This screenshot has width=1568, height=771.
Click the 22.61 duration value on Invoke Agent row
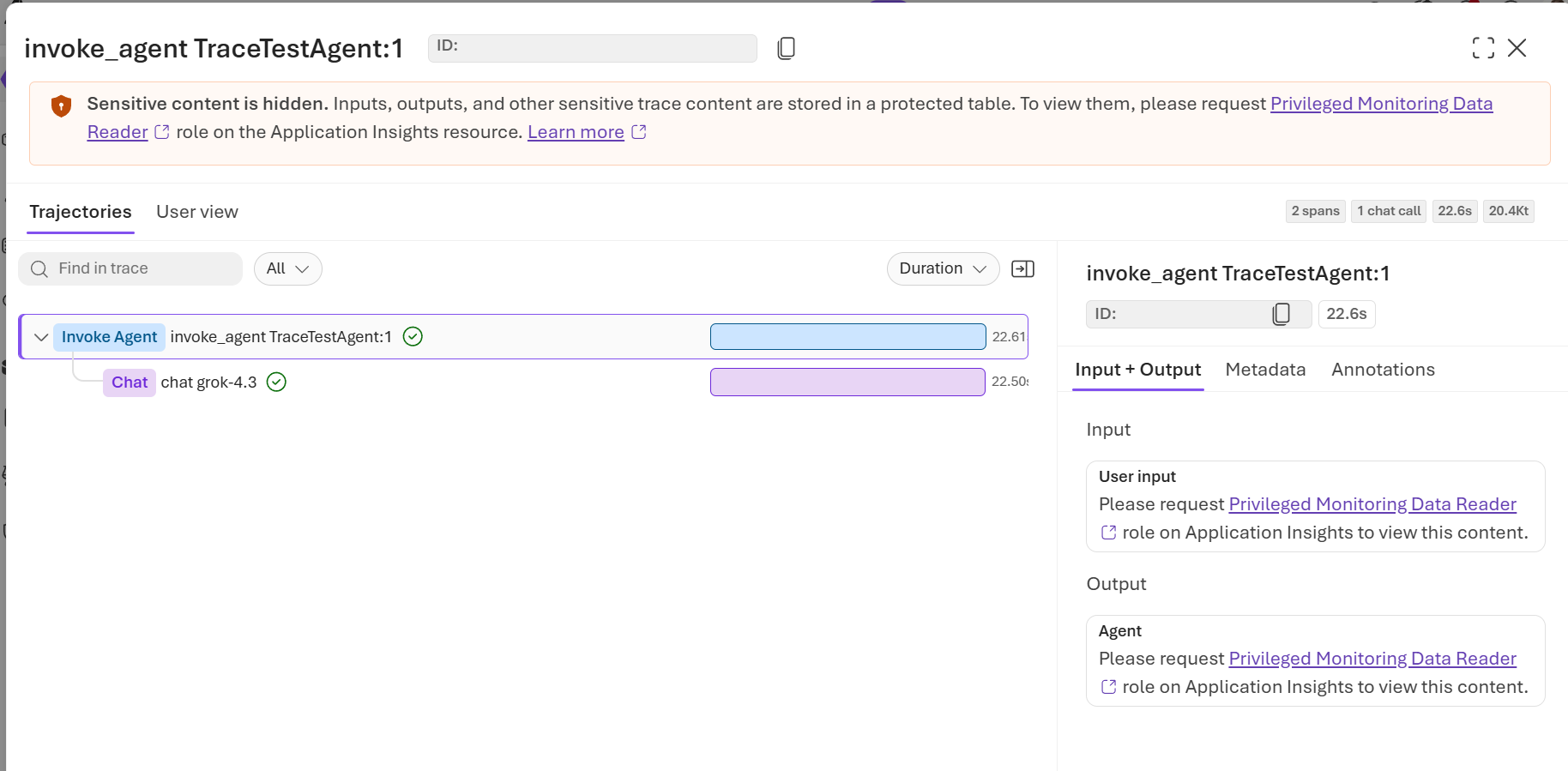click(1009, 337)
